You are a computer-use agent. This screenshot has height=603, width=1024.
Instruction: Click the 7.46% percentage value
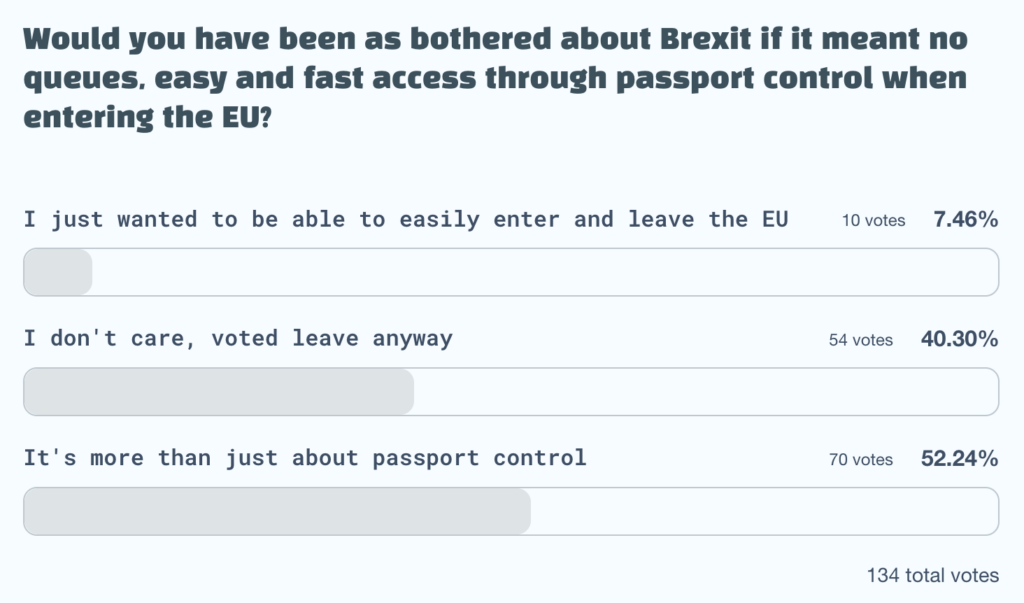point(965,220)
